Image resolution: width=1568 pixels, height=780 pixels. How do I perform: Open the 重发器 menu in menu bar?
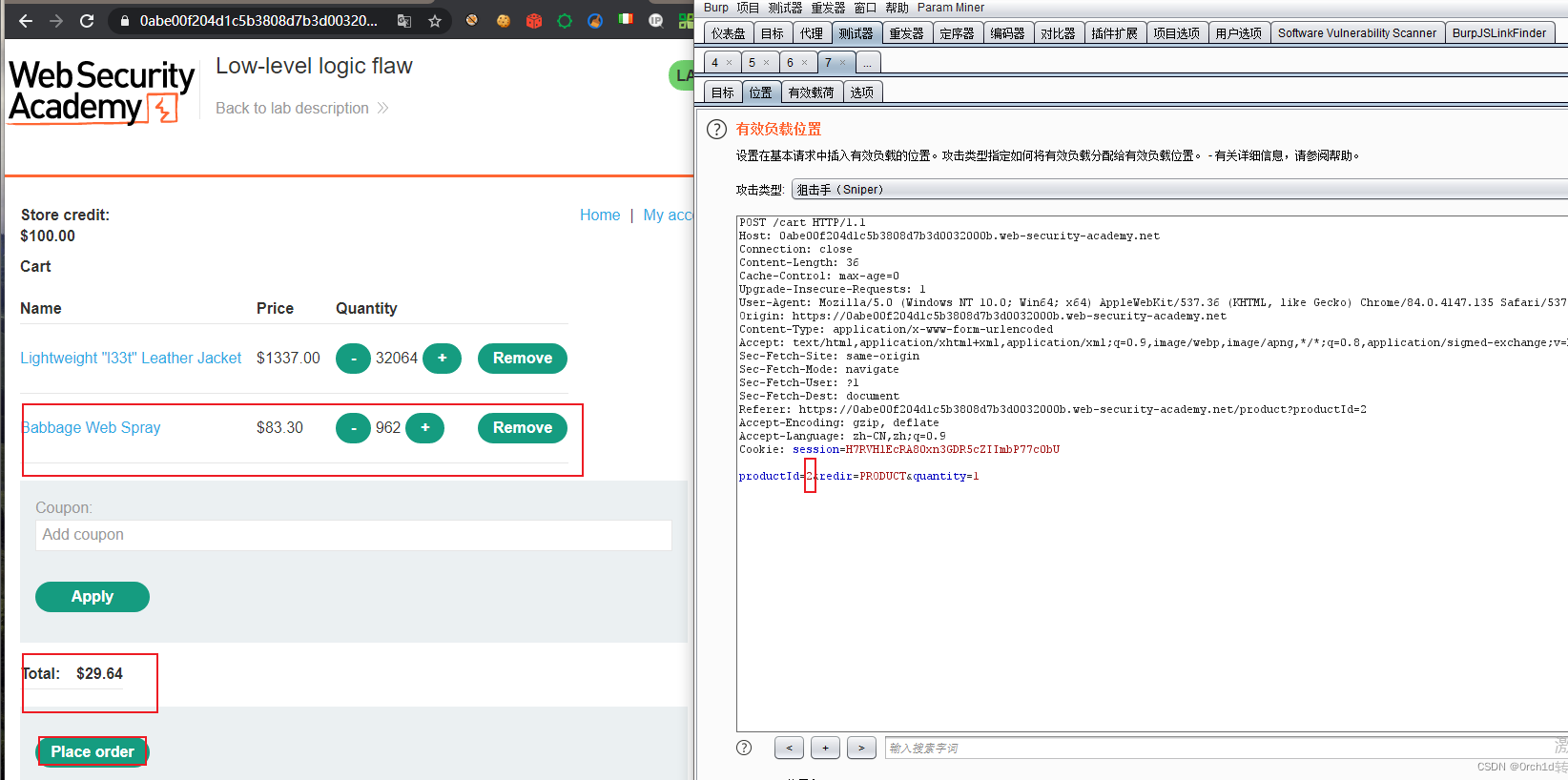point(828,8)
